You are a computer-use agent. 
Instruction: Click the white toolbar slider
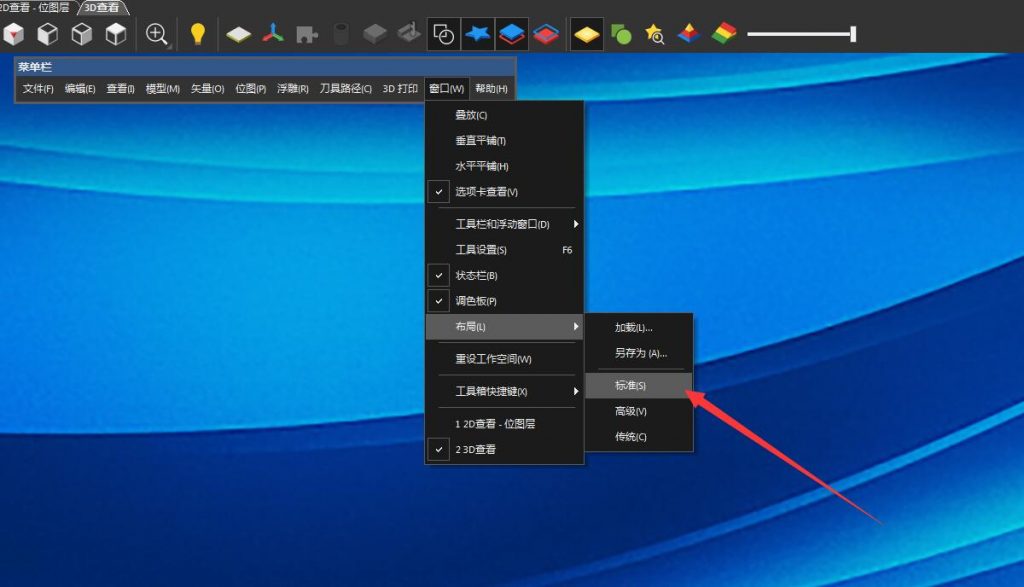801,34
